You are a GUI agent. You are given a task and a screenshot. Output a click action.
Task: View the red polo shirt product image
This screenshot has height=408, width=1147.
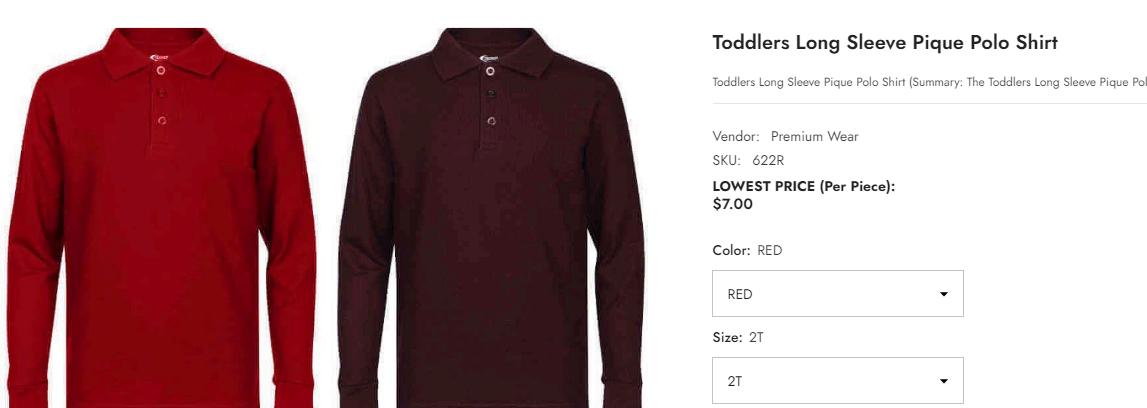[x=162, y=218]
